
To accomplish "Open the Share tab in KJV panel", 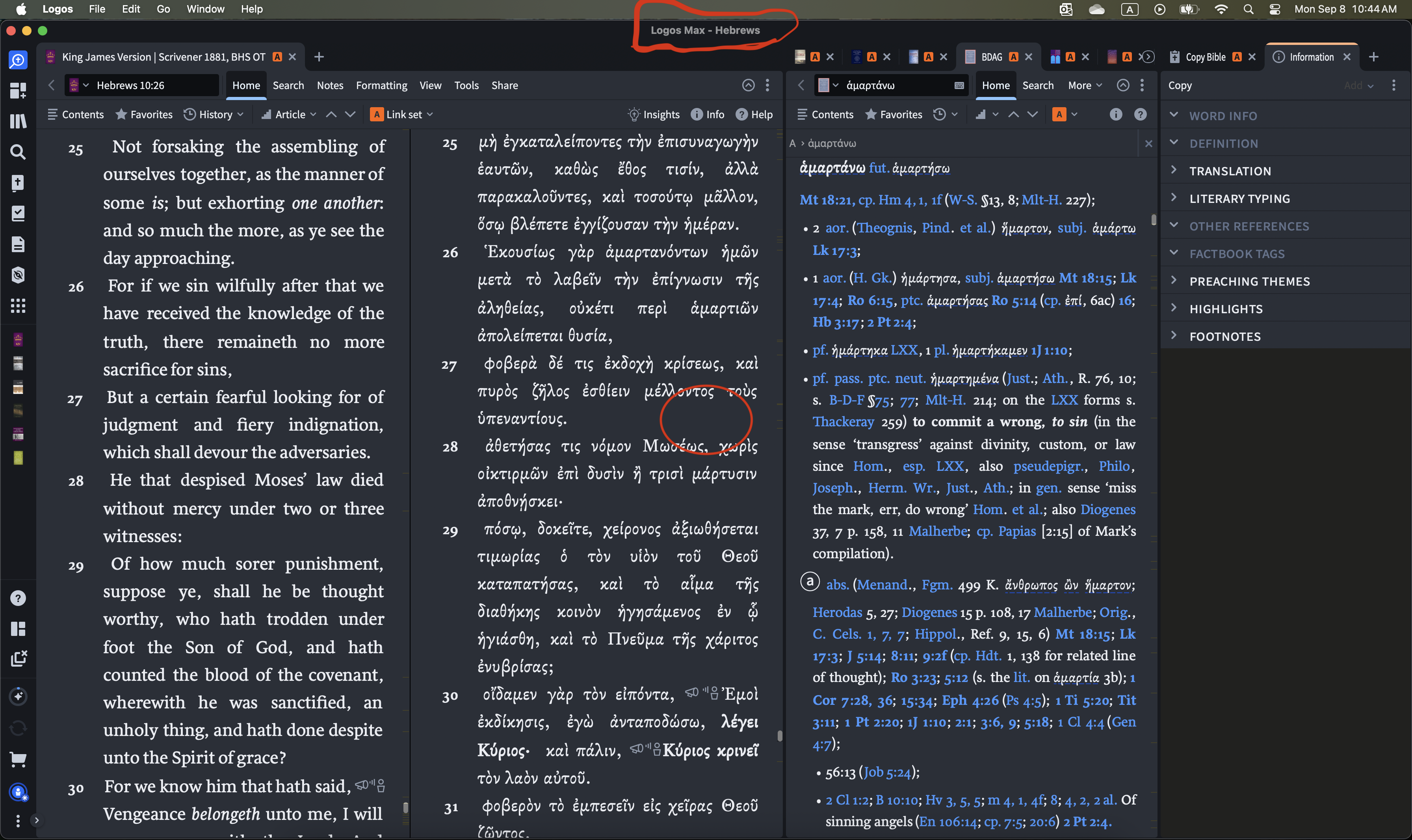I will 504,85.
